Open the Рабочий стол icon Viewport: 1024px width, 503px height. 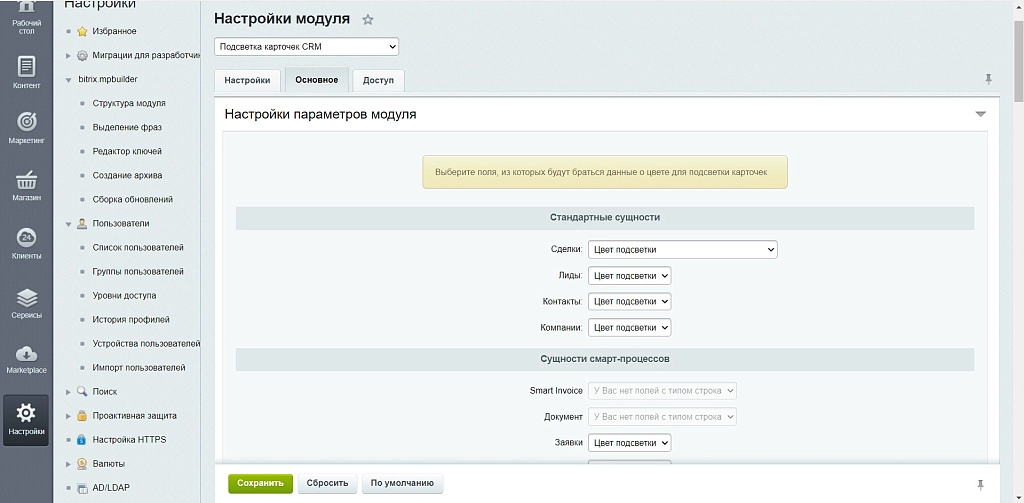coord(26,8)
